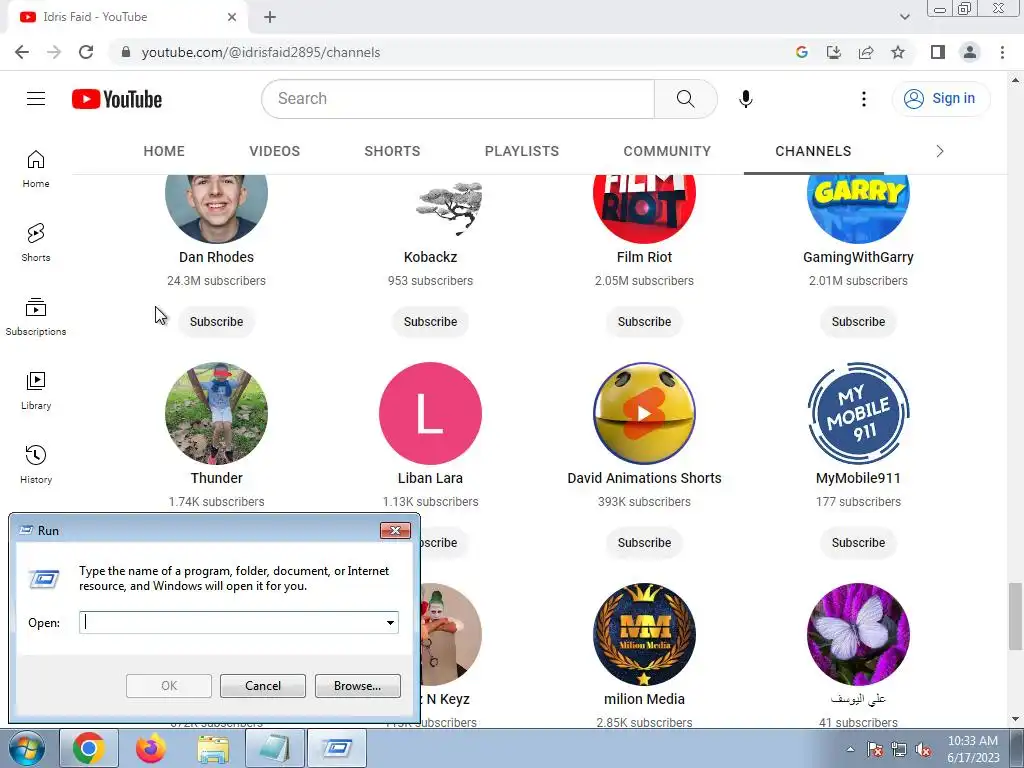Screen dimensions: 1024x768
Task: Click the MyMobile911 channel name
Action: 858,478
